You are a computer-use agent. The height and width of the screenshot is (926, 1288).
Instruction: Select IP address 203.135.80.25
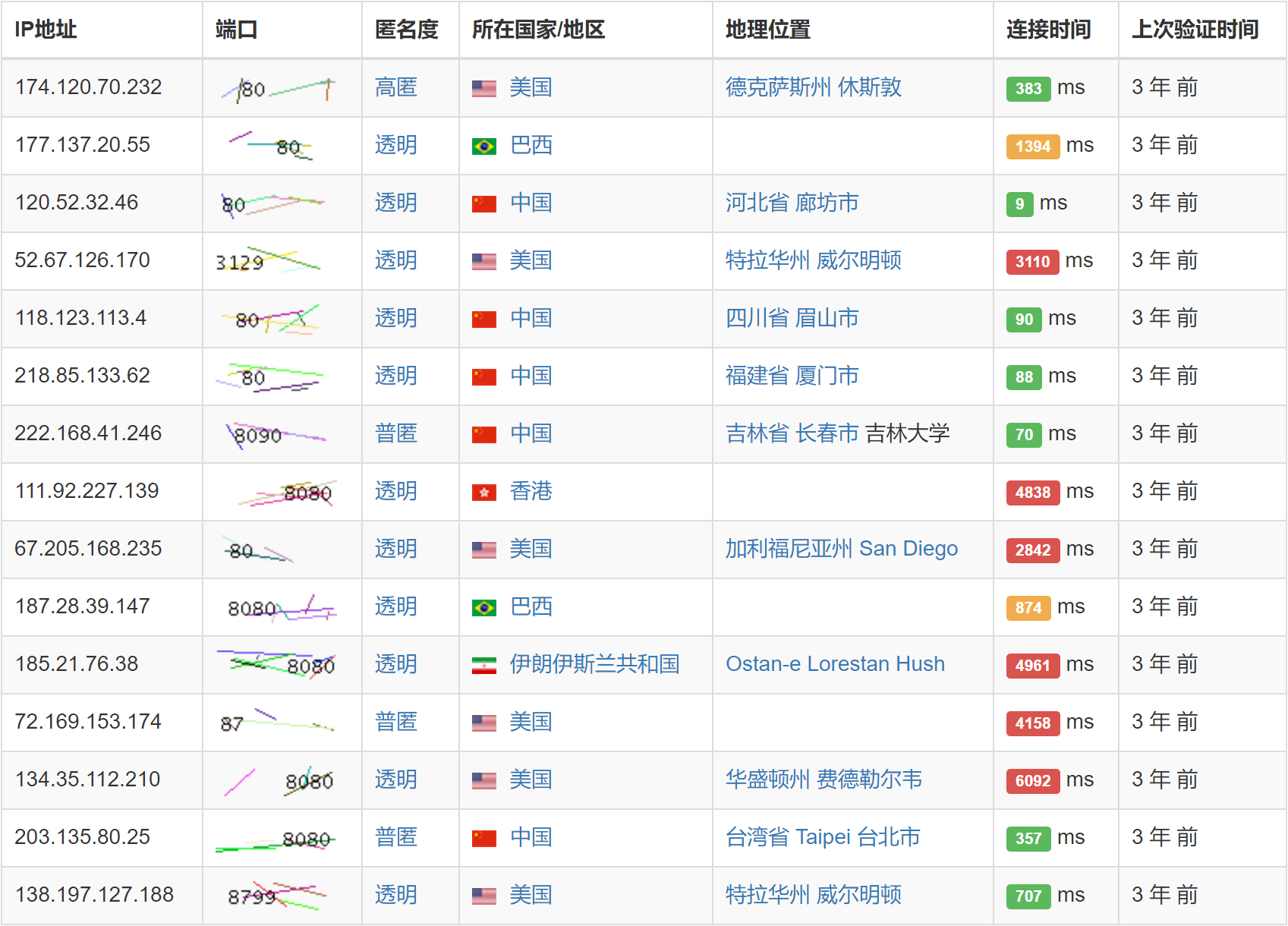coord(83,837)
